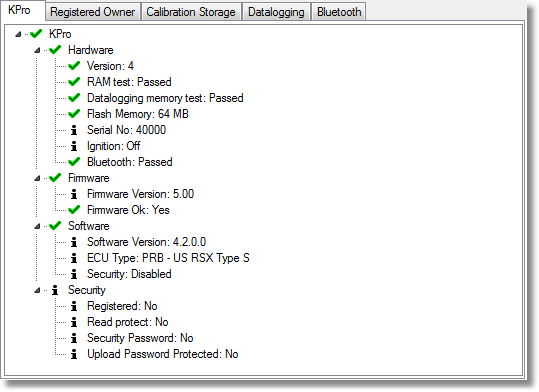Collapse the Software tree node
539x392 pixels.
coord(37,226)
